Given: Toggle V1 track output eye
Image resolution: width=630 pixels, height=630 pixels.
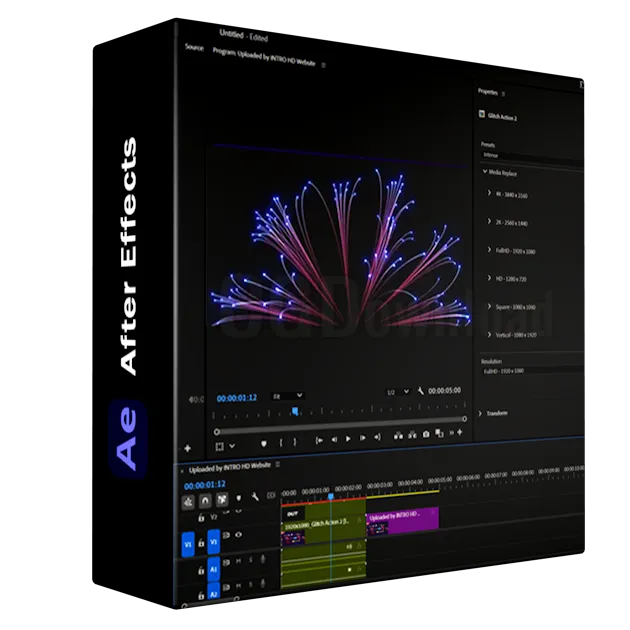Looking at the screenshot, I should [x=238, y=535].
